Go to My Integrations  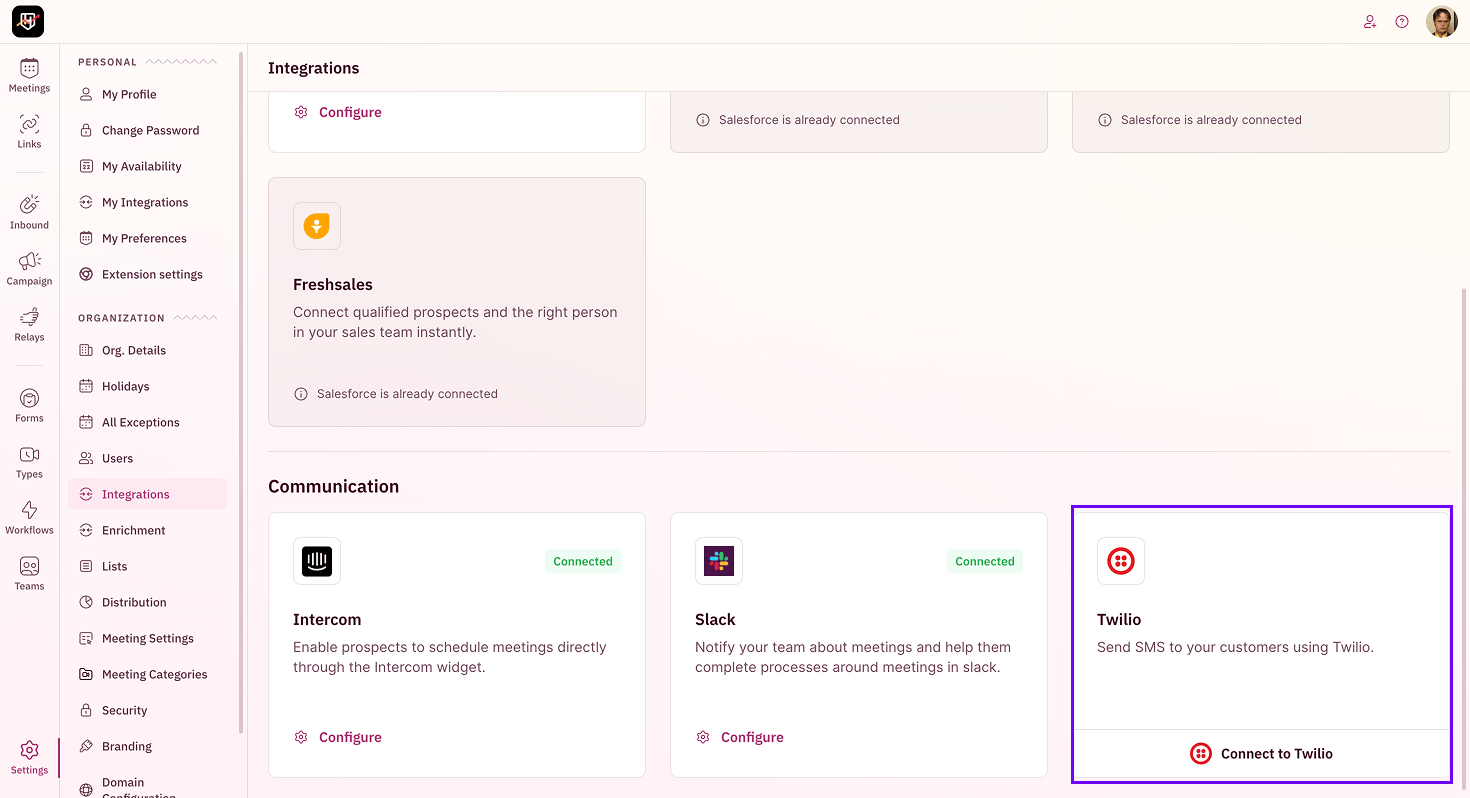coord(148,202)
